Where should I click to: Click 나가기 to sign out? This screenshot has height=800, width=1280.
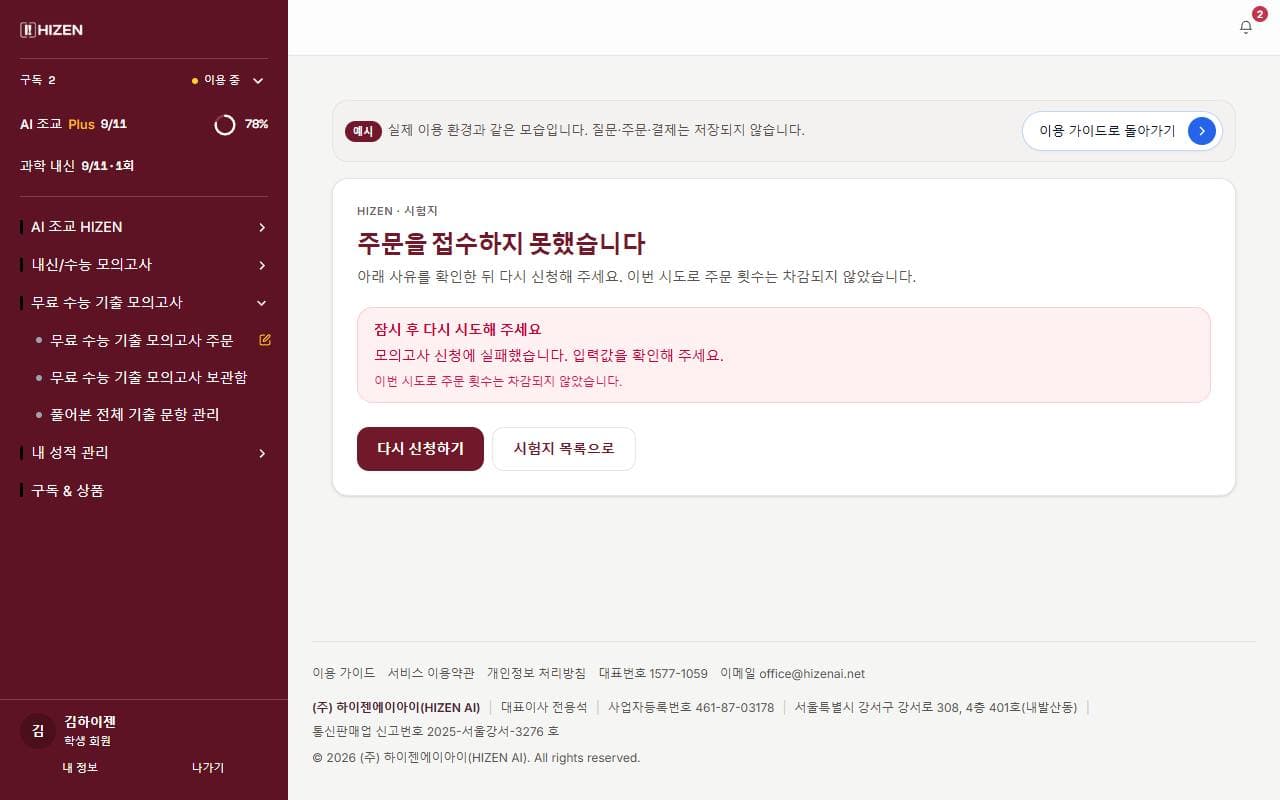208,767
